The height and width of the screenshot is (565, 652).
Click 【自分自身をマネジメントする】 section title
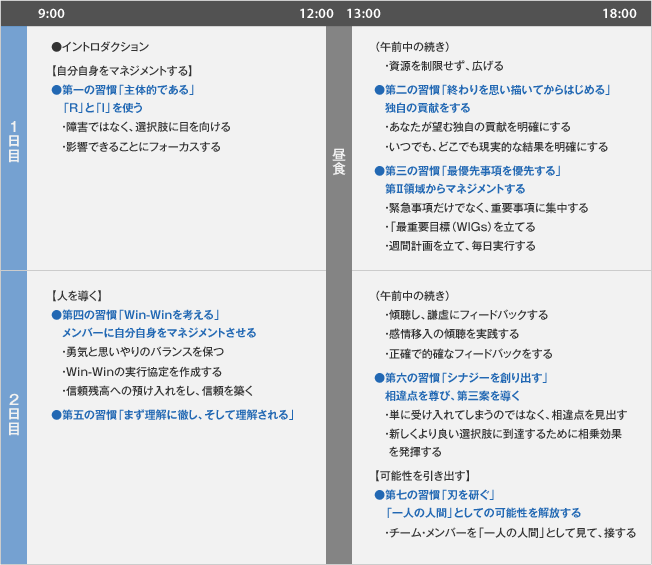(122, 71)
